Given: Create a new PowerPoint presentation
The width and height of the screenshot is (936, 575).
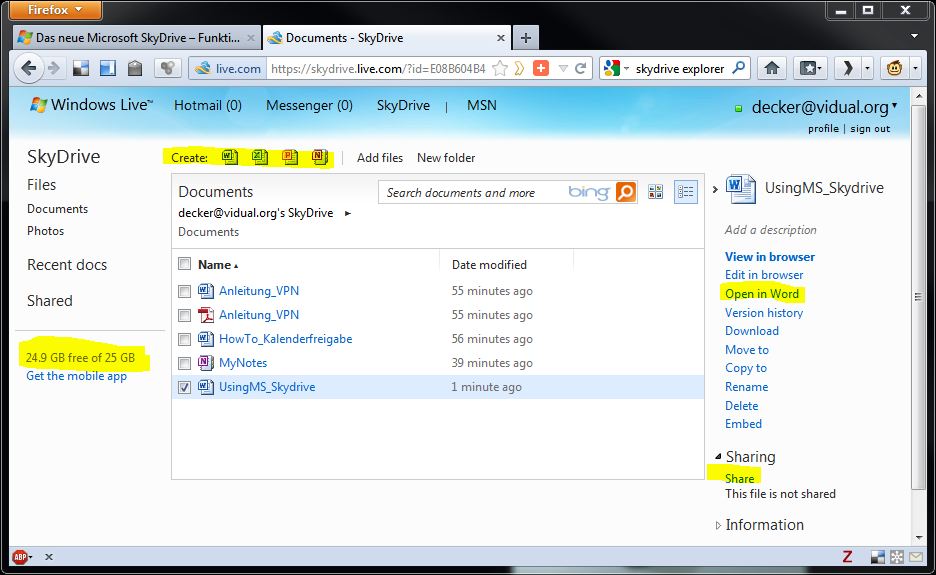Looking at the screenshot, I should [x=290, y=157].
